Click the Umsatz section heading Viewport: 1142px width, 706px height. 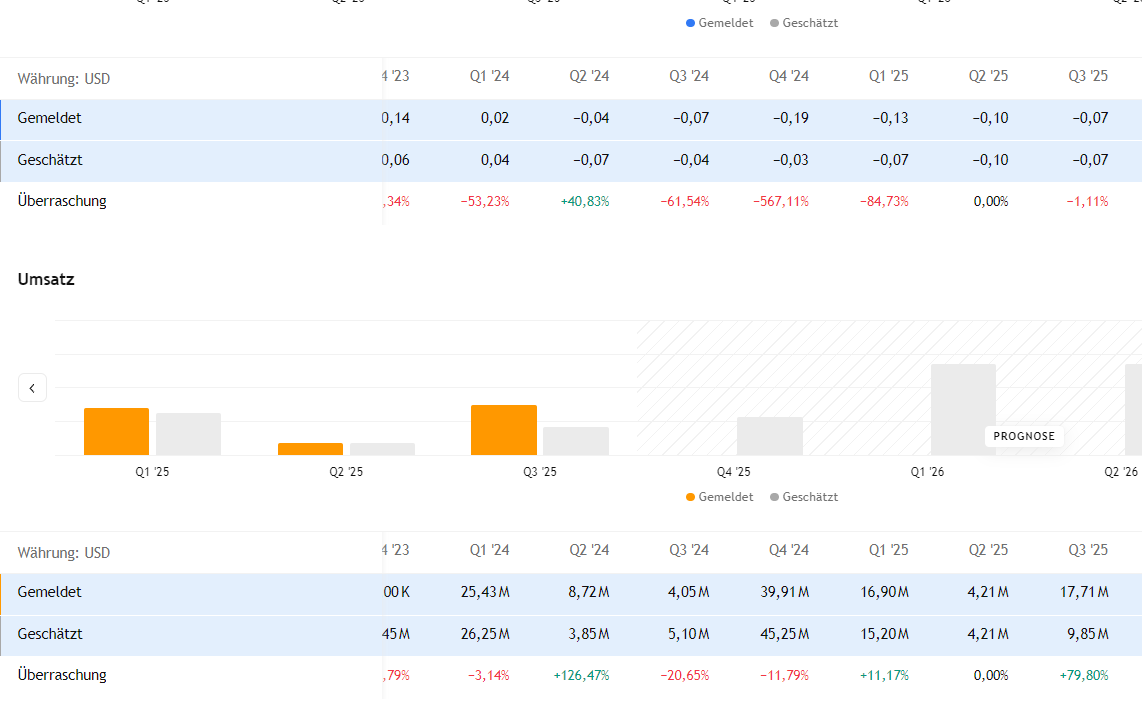pyautogui.click(x=46, y=280)
